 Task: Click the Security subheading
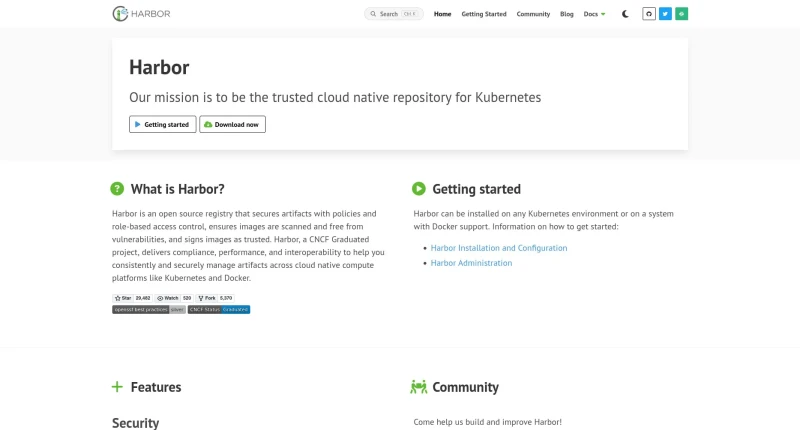click(x=135, y=423)
